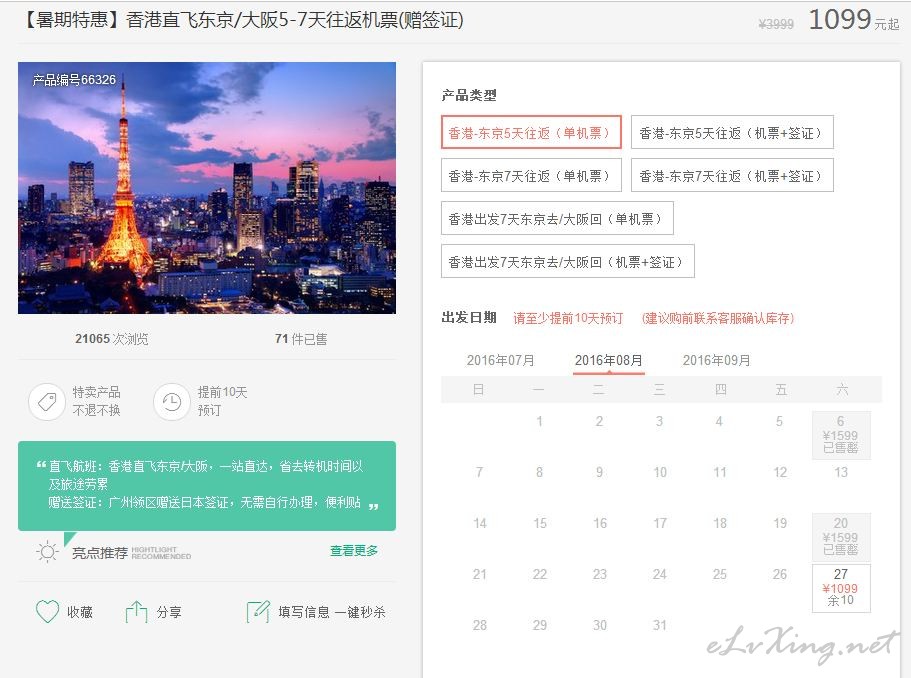Click the fill-info pencil icon
911x678 pixels.
tap(258, 612)
